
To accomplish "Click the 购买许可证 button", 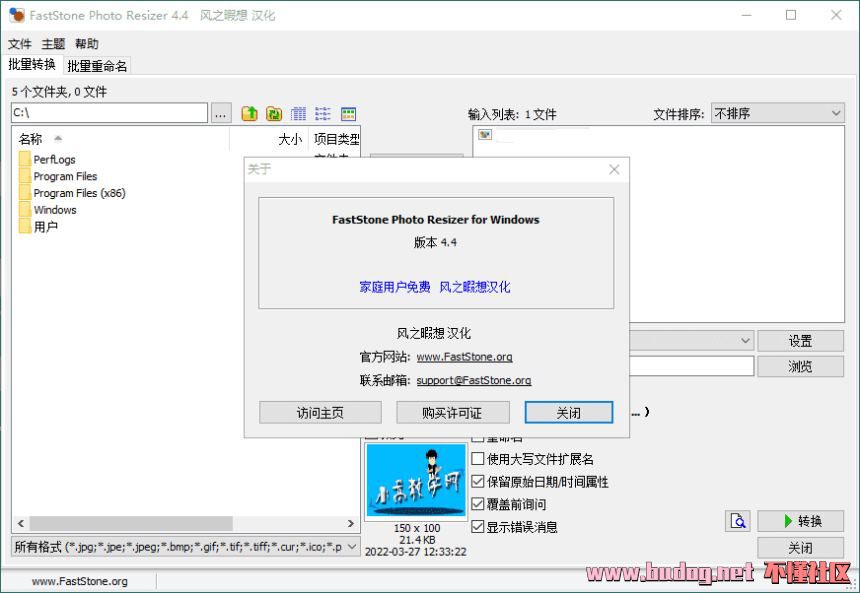I will click(x=452, y=413).
